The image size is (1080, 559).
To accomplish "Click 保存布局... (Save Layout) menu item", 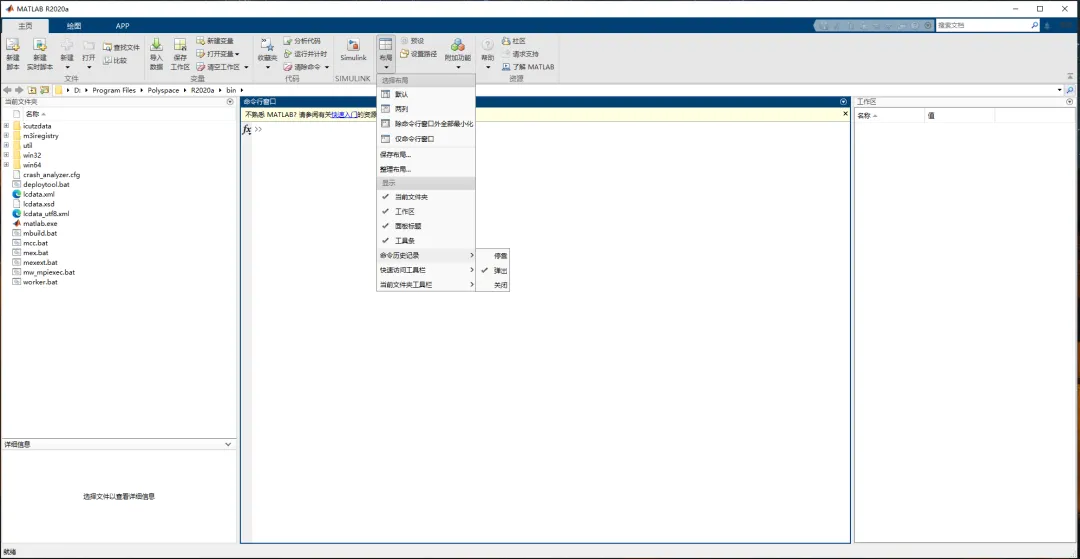I will (x=426, y=154).
